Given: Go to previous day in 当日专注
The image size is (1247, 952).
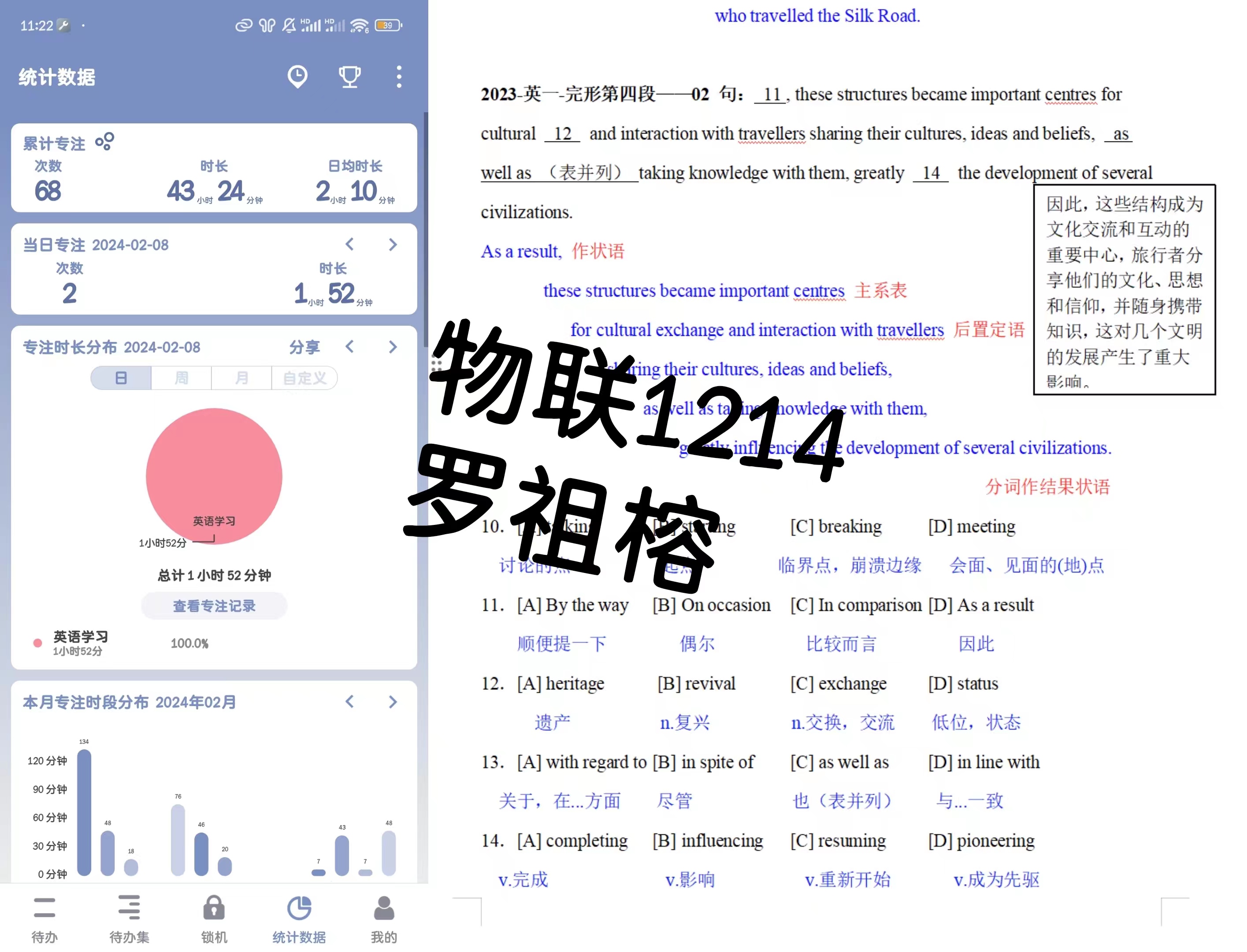Looking at the screenshot, I should pos(349,244).
